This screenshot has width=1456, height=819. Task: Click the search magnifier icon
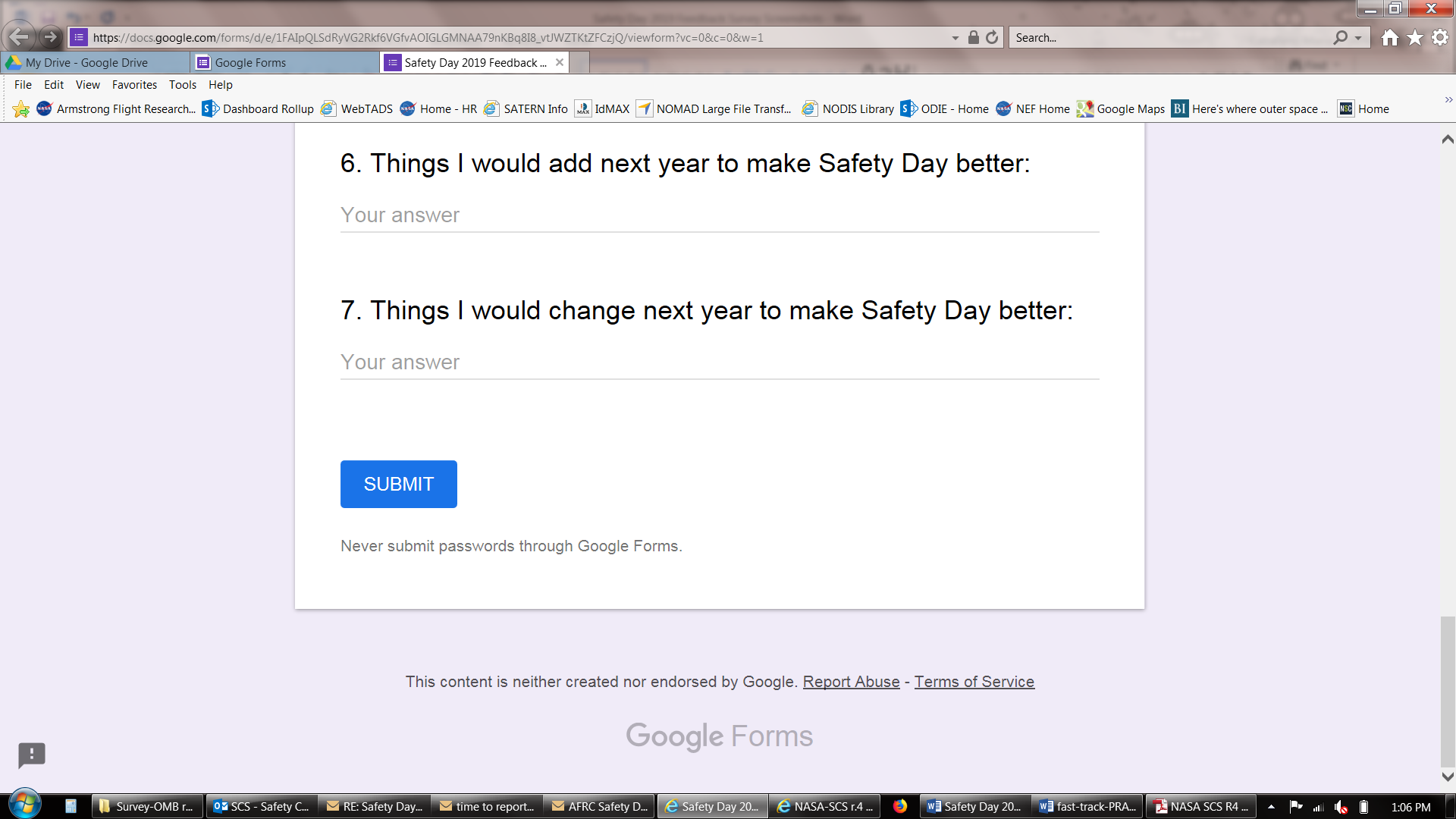1340,37
